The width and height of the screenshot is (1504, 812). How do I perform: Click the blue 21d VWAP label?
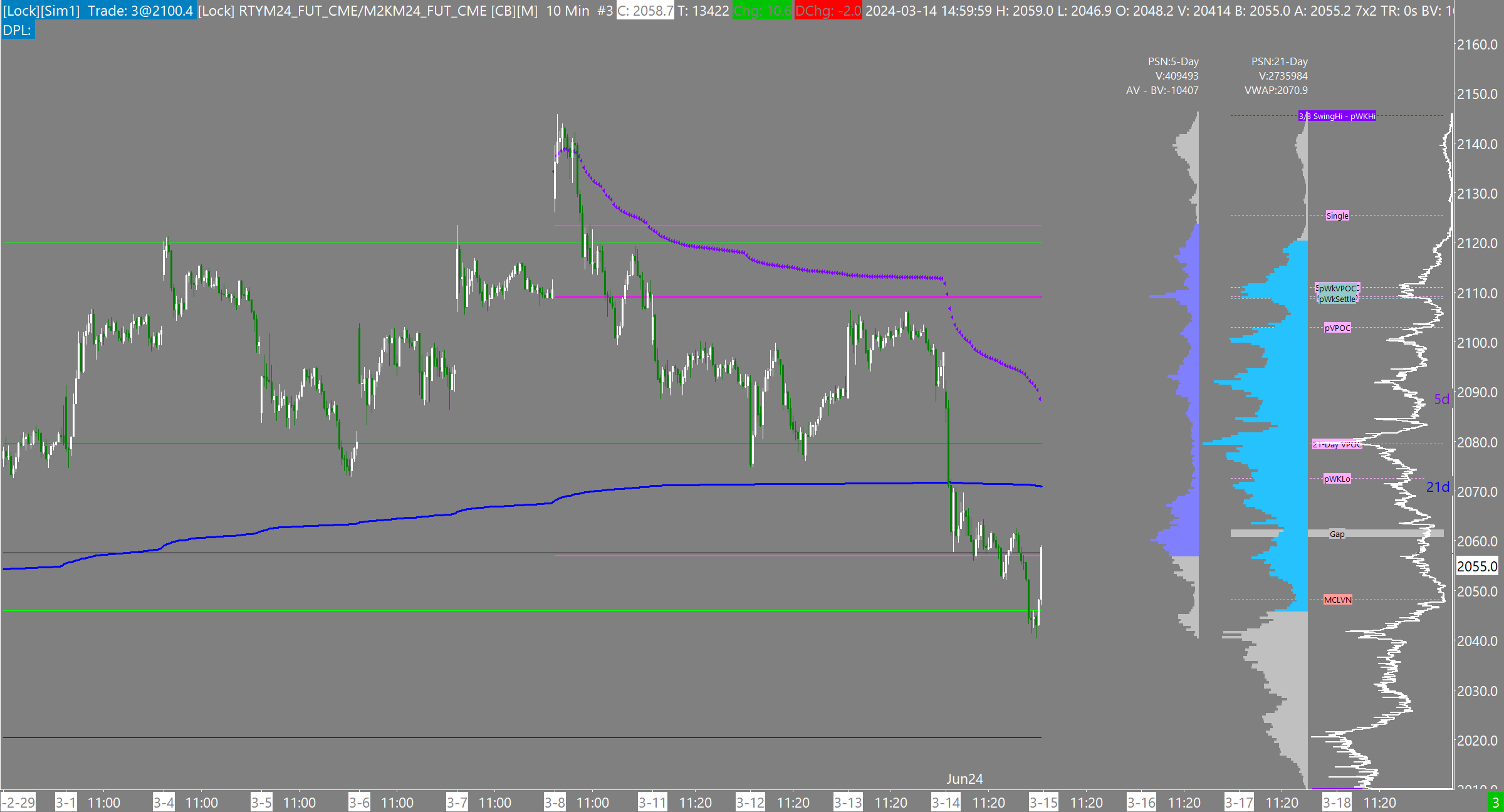pos(1438,487)
